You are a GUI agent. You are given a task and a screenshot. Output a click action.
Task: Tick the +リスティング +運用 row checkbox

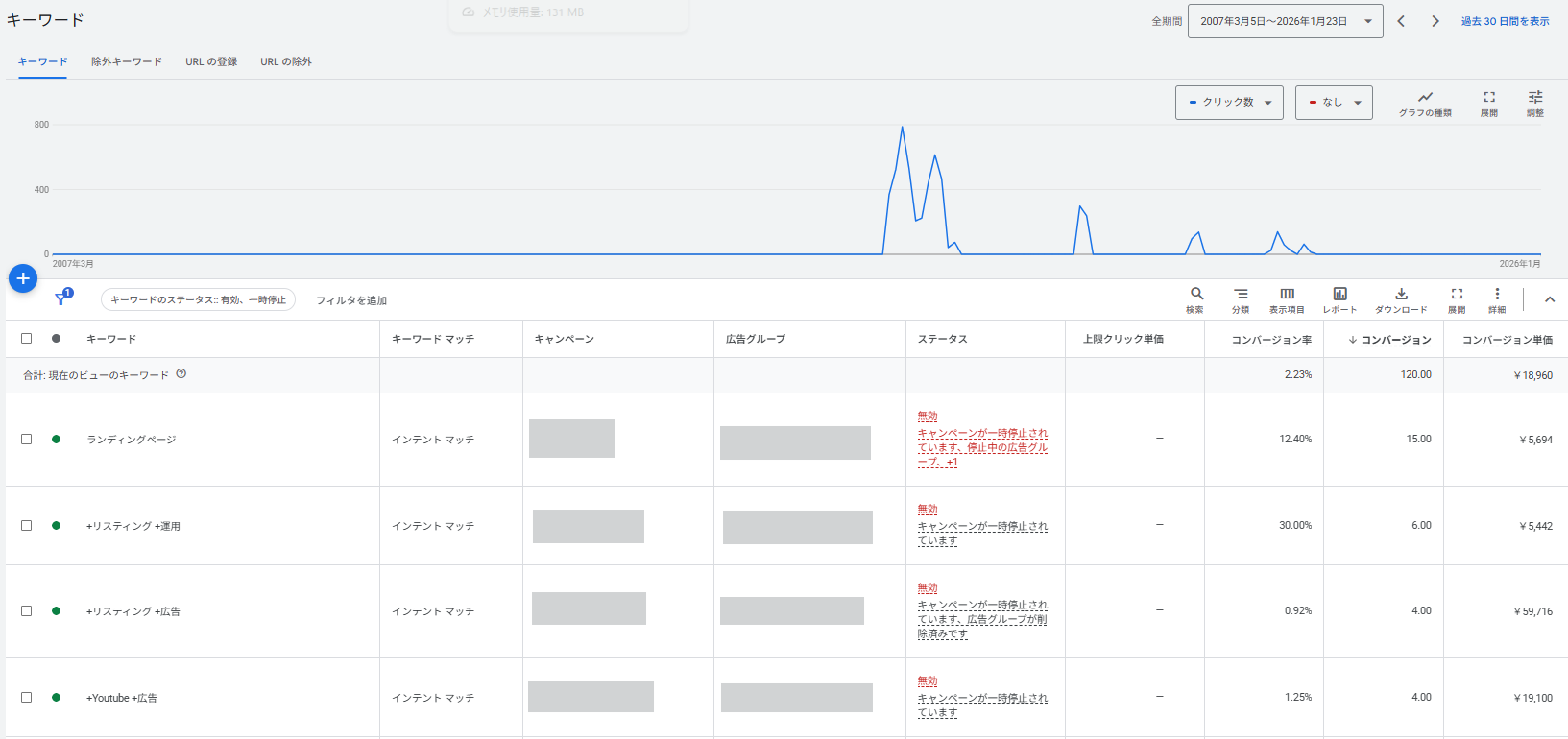[x=27, y=525]
